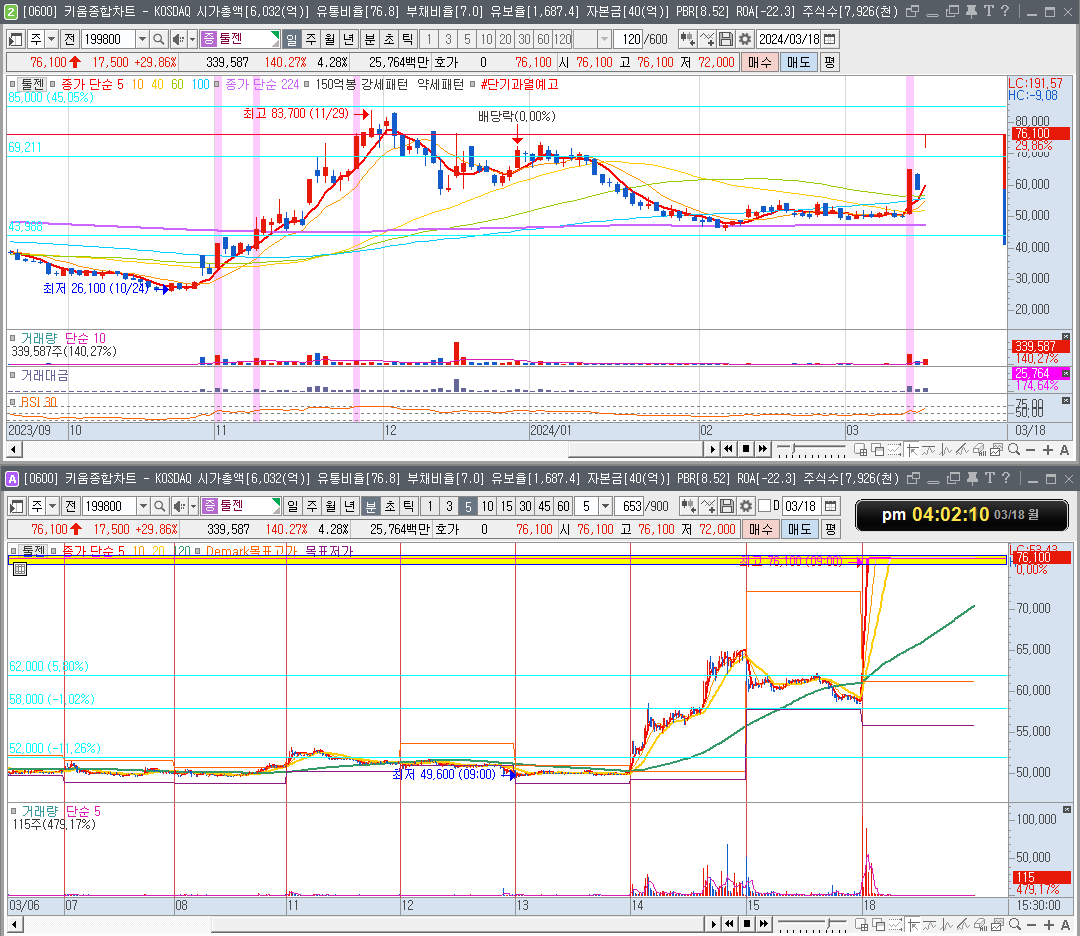Click the A auto-scale icon of bottom chart
This screenshot has width=1080, height=936.
[1065, 924]
